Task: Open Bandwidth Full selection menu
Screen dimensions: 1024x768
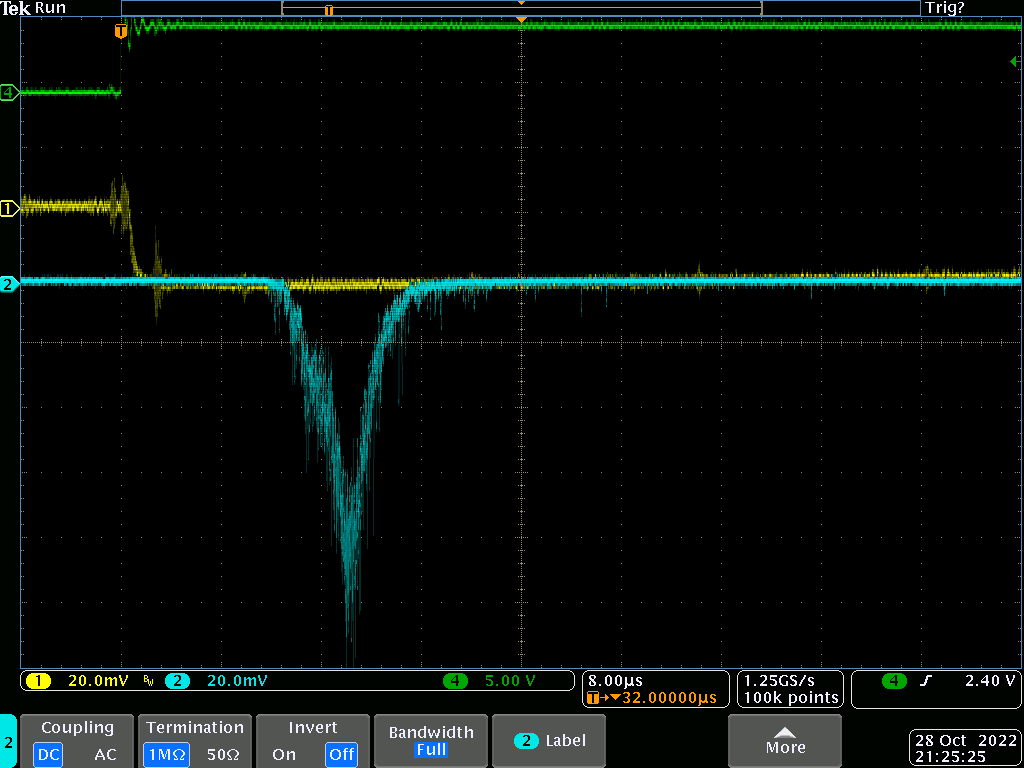Action: click(x=430, y=740)
